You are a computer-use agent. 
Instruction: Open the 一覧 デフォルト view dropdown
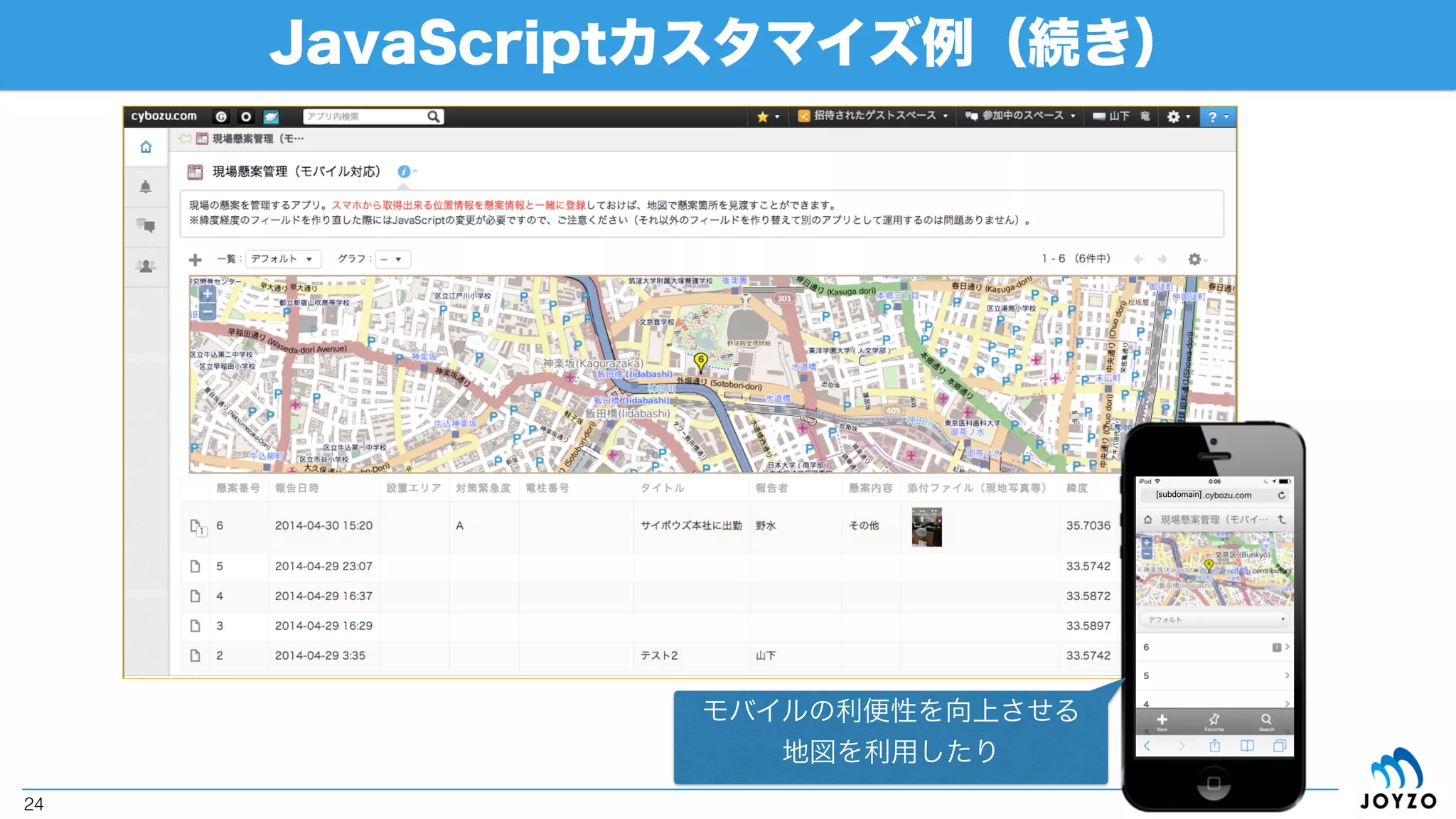283,259
